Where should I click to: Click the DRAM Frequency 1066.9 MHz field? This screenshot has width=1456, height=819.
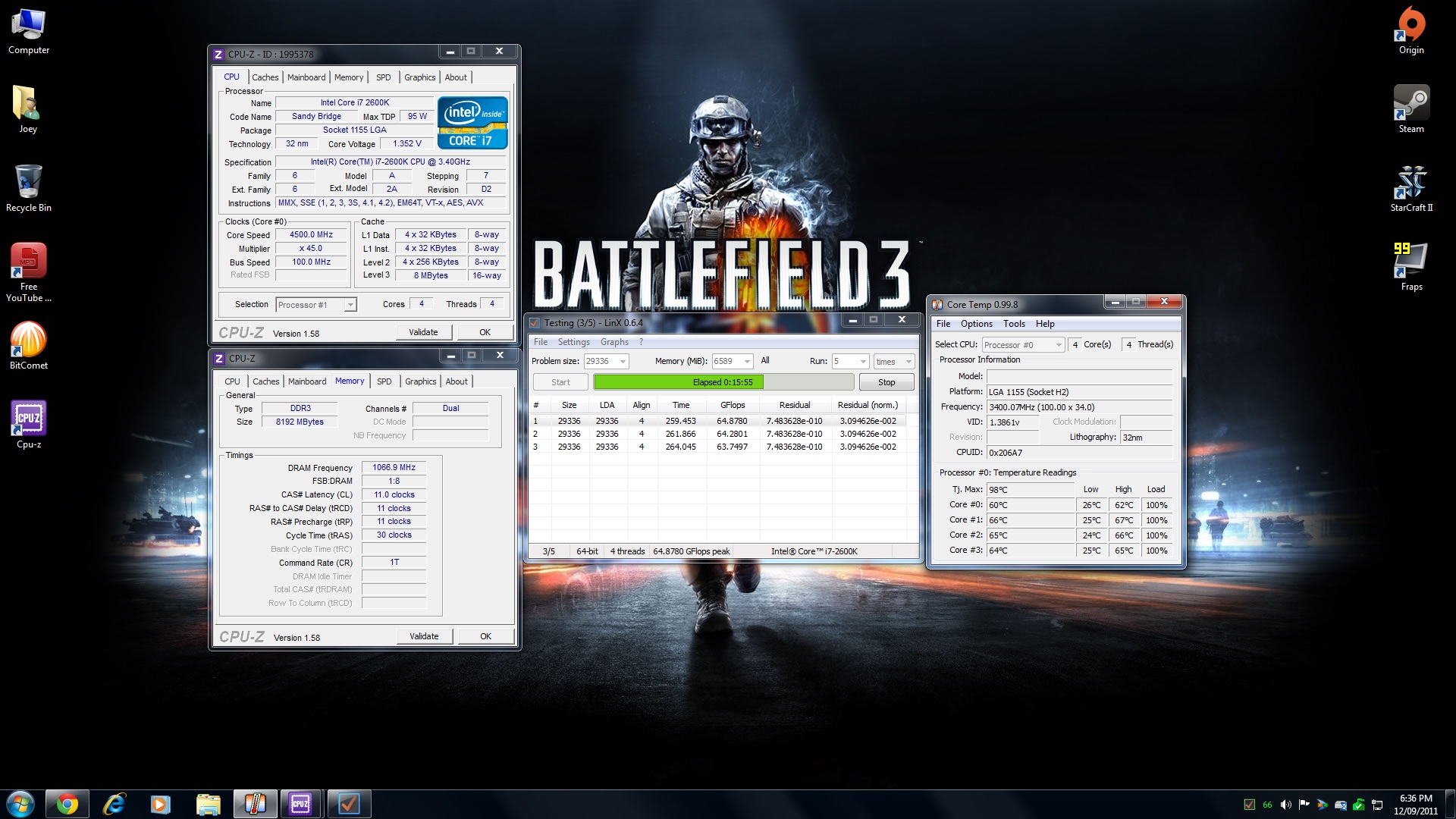tap(394, 468)
